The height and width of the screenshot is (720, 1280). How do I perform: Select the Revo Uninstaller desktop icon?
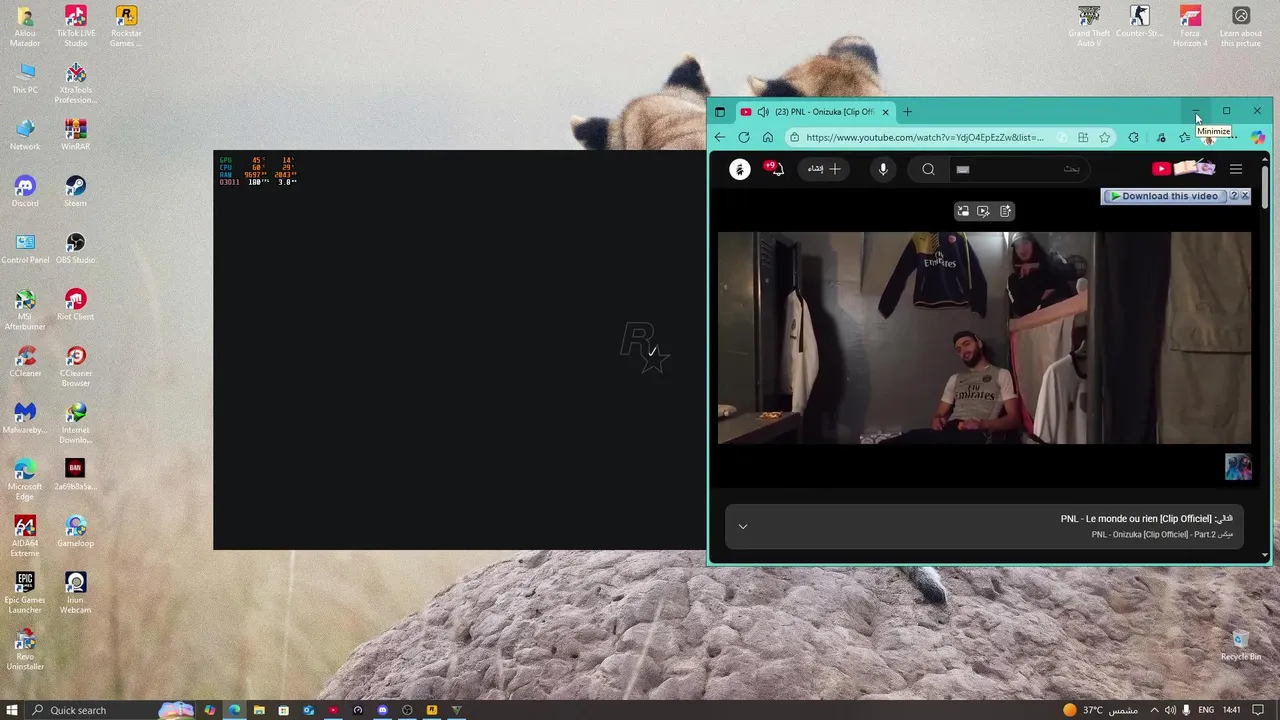[25, 650]
